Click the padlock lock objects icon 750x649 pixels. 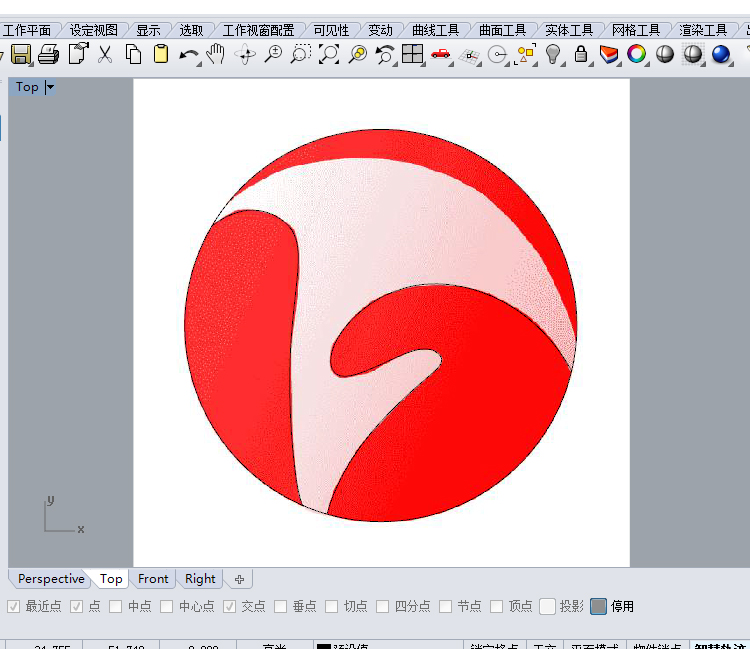point(581,54)
